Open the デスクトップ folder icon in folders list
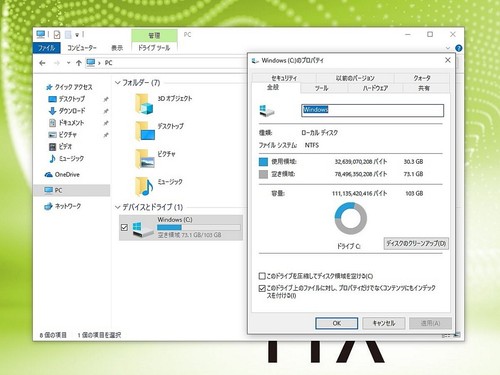The height and width of the screenshot is (375, 500). point(145,131)
